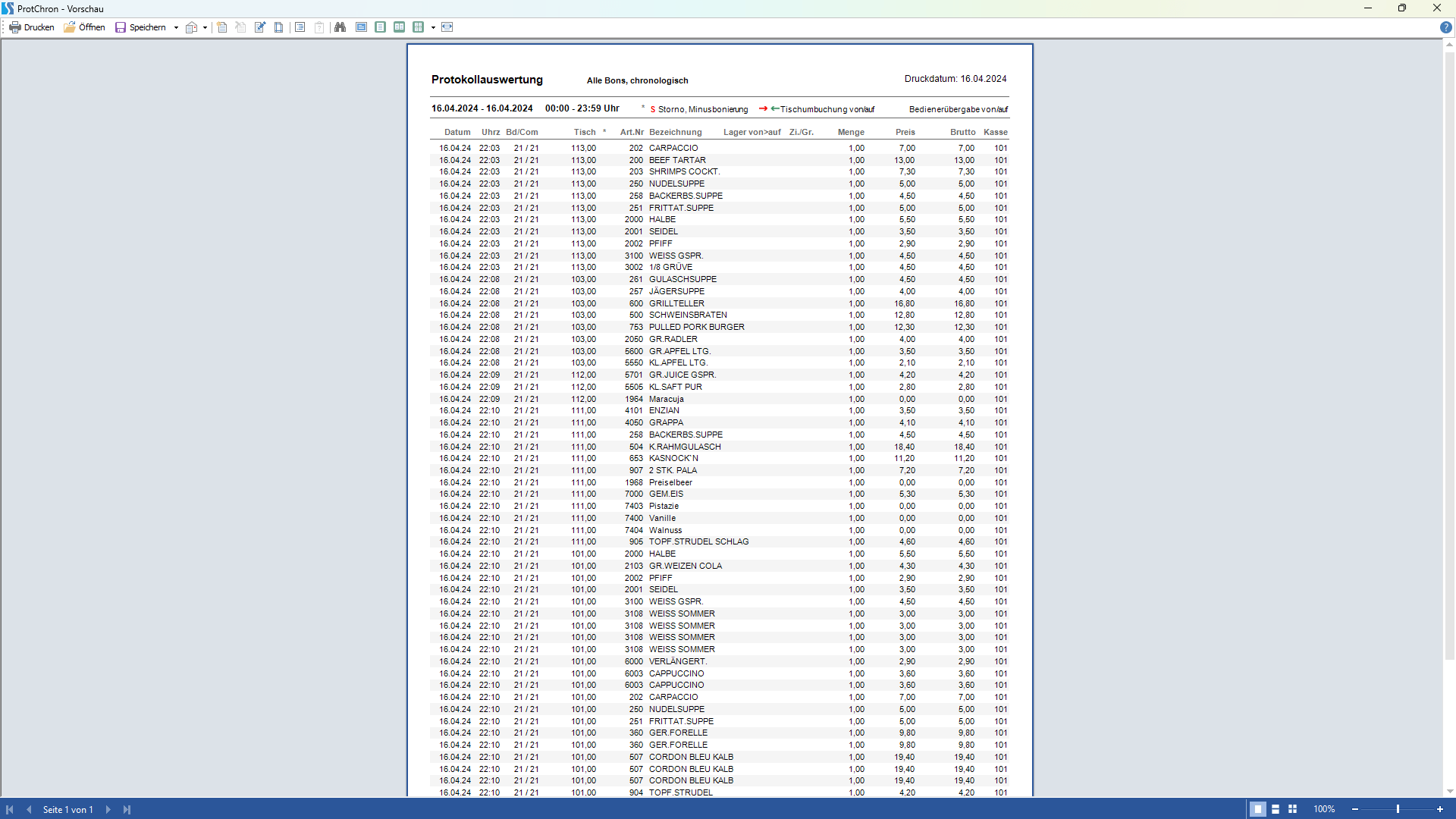Toggle single page view in status bar
The image size is (1456, 819).
[x=1257, y=809]
